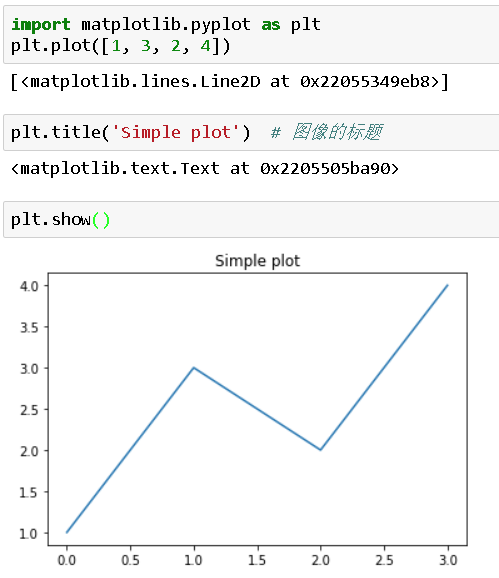Click the 4.0 y-axis tick label
The image size is (499, 578).
[x=29, y=286]
